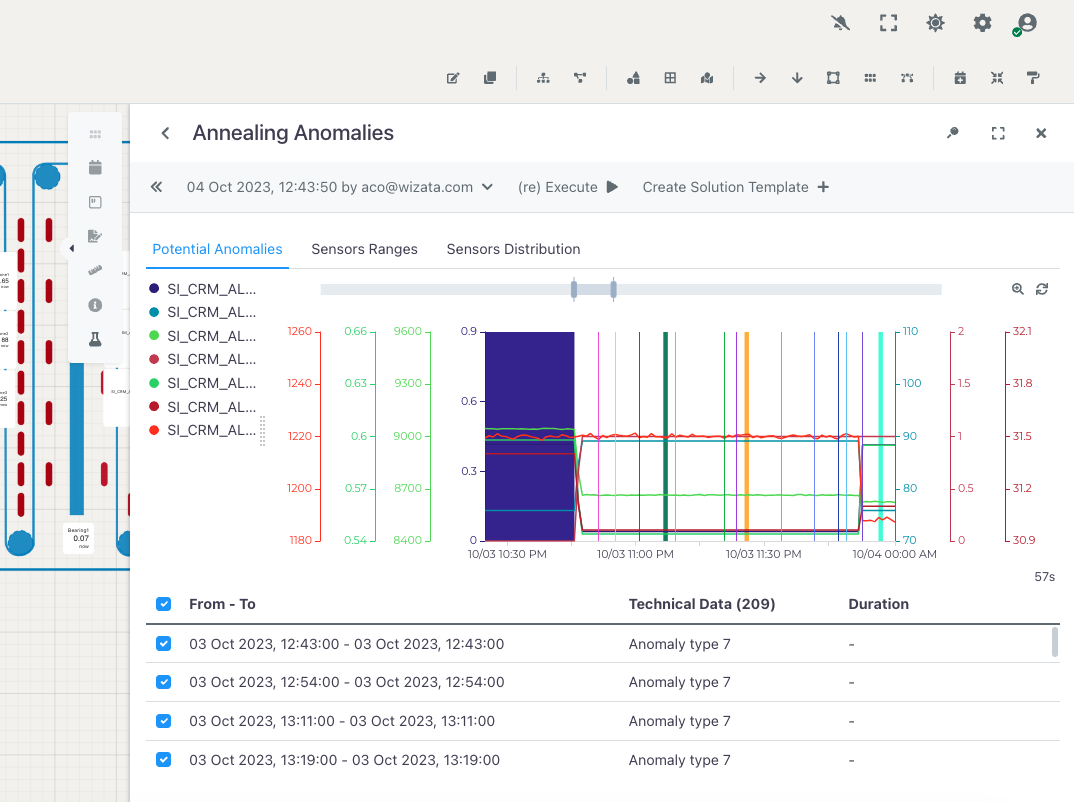Click the dots grid icon in the top toolbar
Image resolution: width=1074 pixels, height=802 pixels.
point(870,78)
